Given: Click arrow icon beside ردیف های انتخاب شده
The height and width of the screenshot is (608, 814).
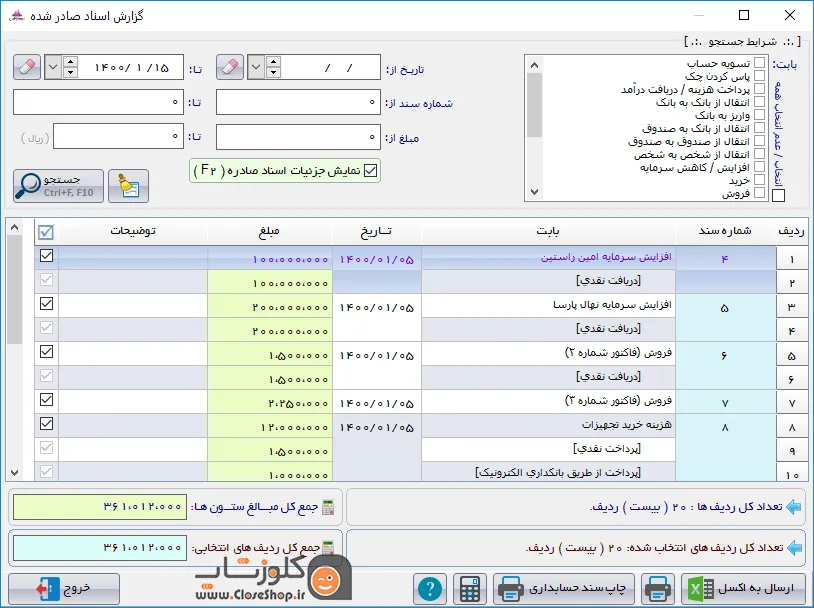Looking at the screenshot, I should point(794,547).
